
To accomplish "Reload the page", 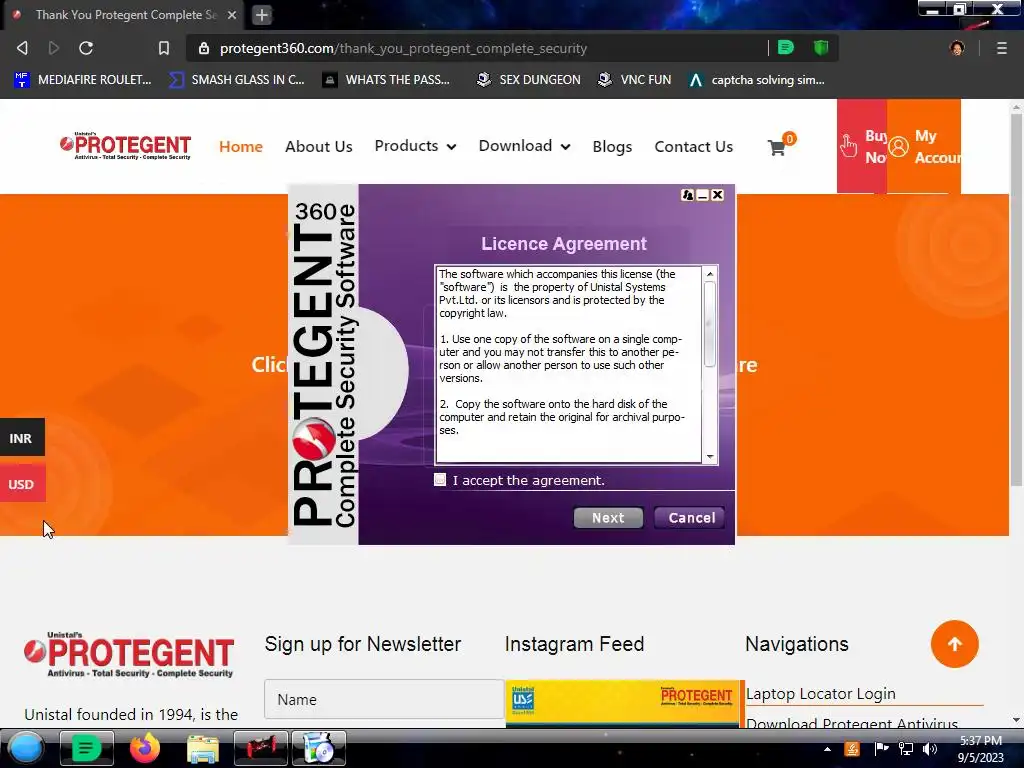I will (x=86, y=48).
